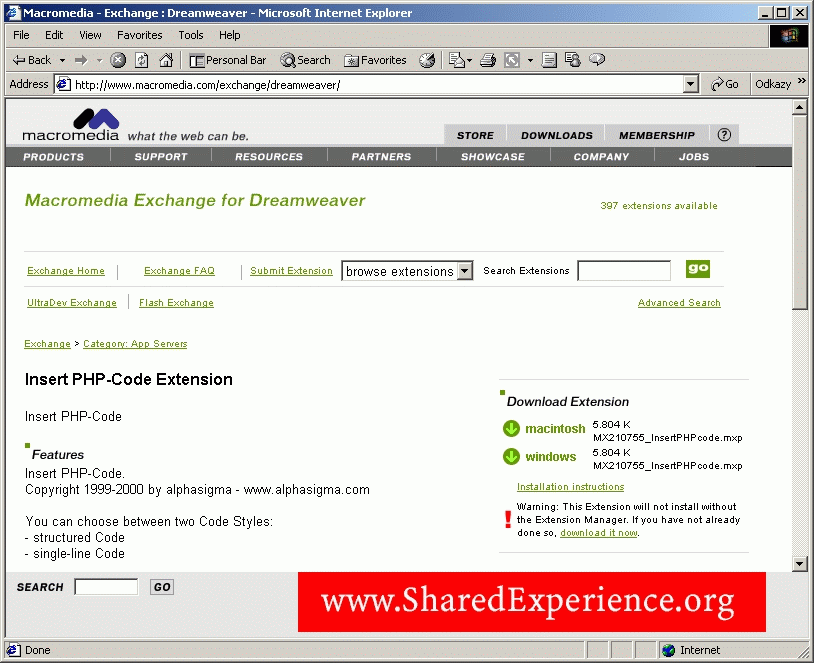The width and height of the screenshot is (814, 663).
Task: Click the Print toolbar icon
Action: click(x=488, y=60)
